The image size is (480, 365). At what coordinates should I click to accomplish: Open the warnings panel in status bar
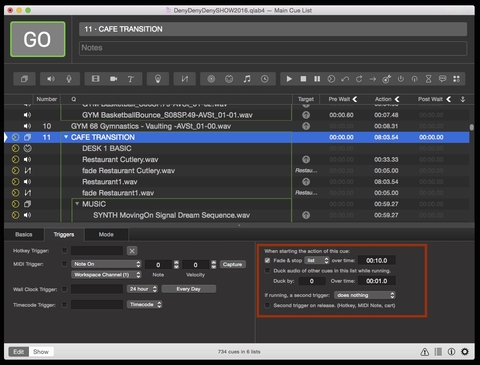tap(425, 352)
